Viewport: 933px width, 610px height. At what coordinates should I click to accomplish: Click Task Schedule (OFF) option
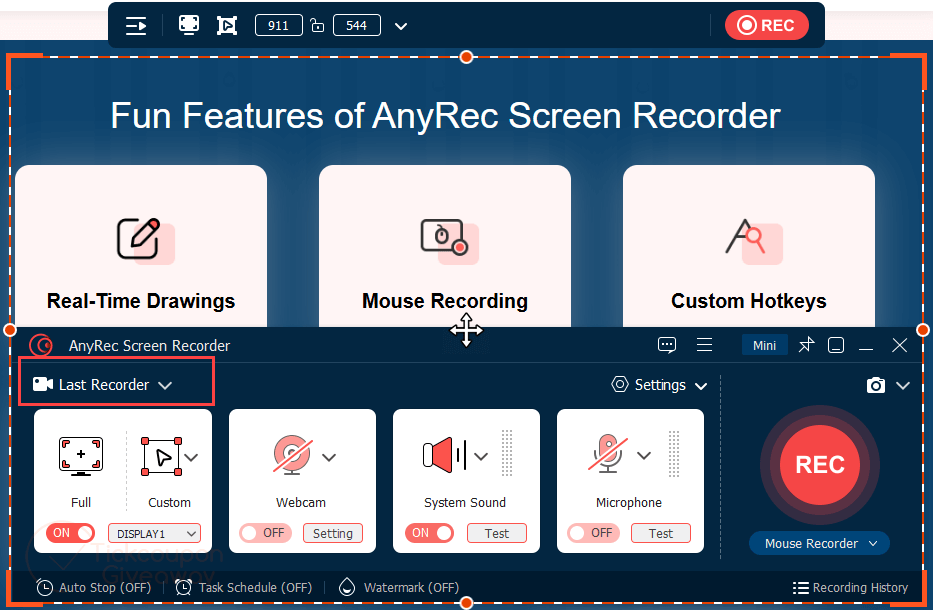pyautogui.click(x=244, y=587)
